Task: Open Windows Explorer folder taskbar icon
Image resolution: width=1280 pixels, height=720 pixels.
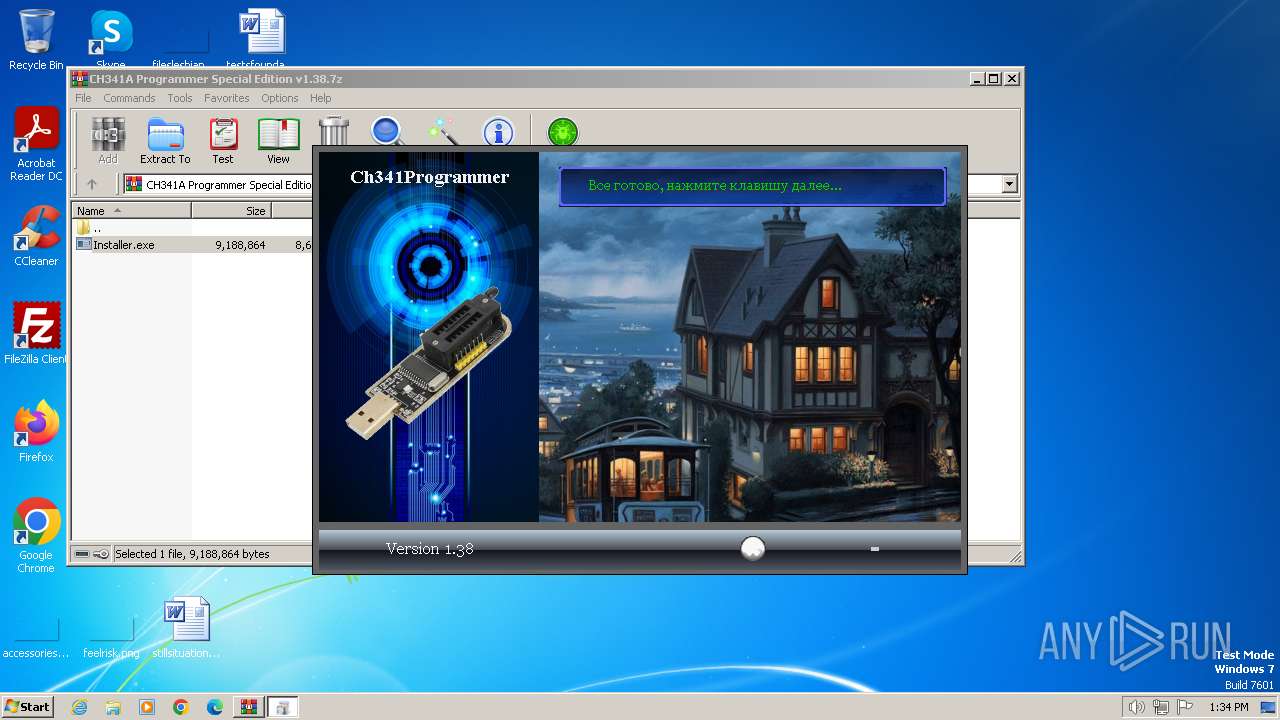Action: coord(113,707)
